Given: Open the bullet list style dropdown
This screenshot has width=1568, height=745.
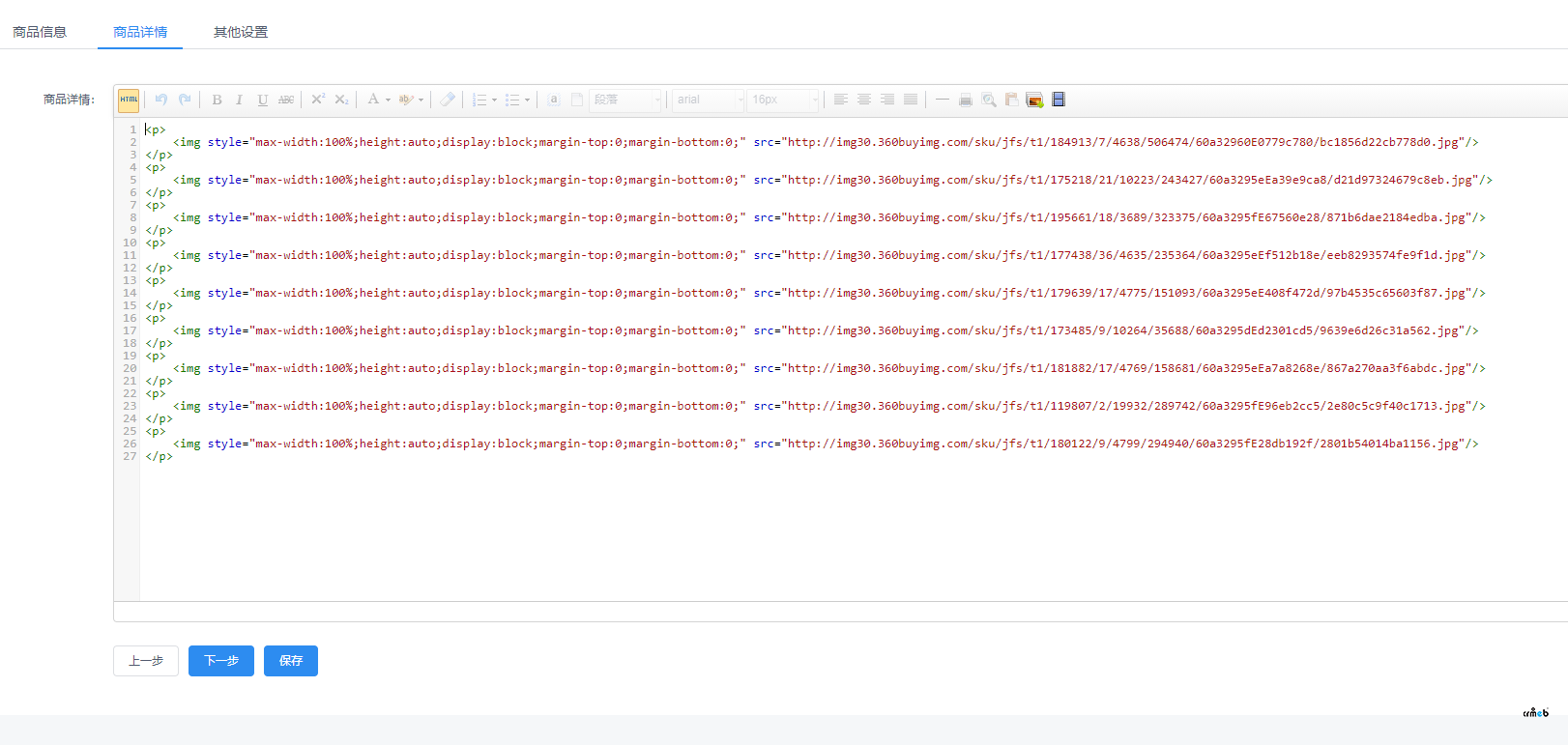Looking at the screenshot, I should (527, 100).
